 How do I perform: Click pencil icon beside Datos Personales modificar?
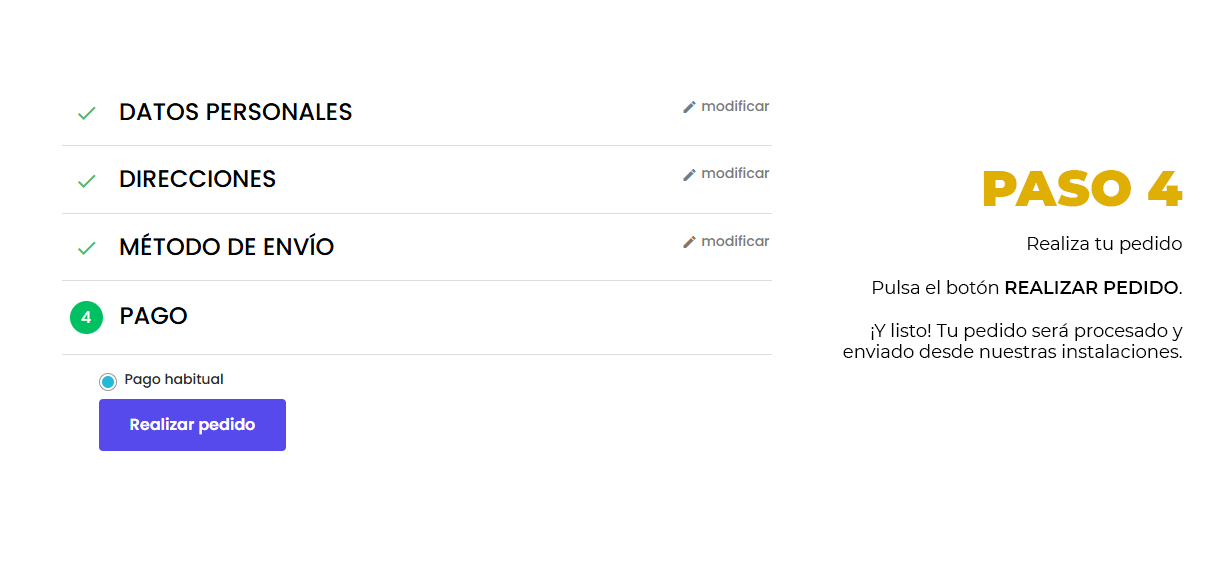689,107
